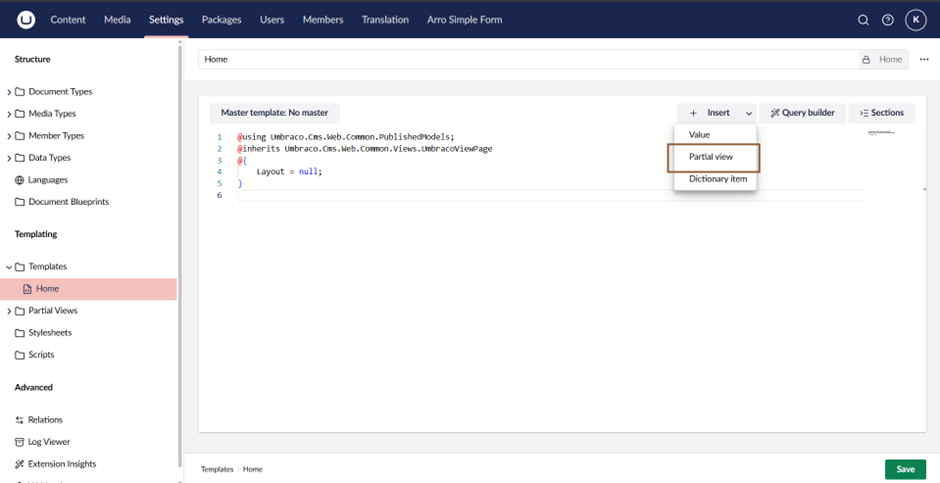Expand the Media Types tree node
Viewport: 940px width, 483px height.
pos(9,114)
